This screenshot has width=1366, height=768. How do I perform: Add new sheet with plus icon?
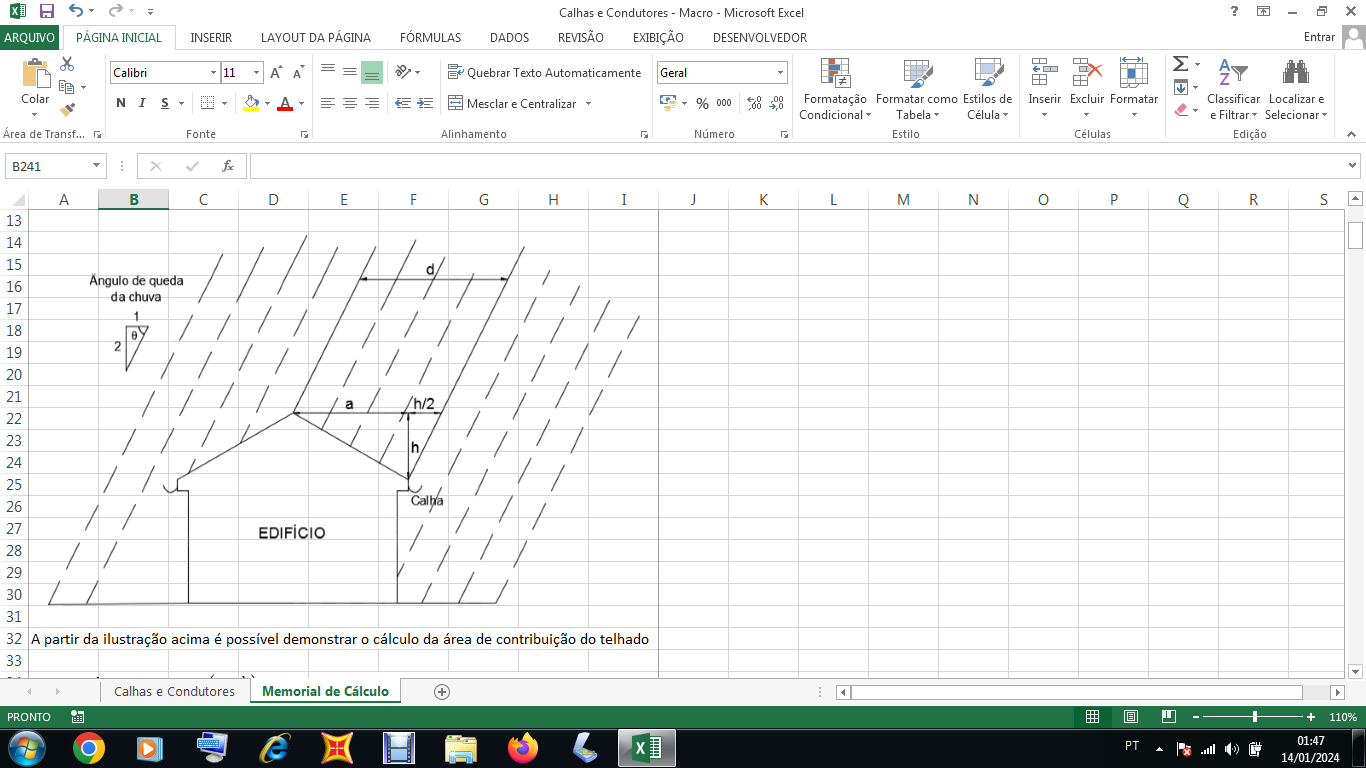(x=442, y=691)
